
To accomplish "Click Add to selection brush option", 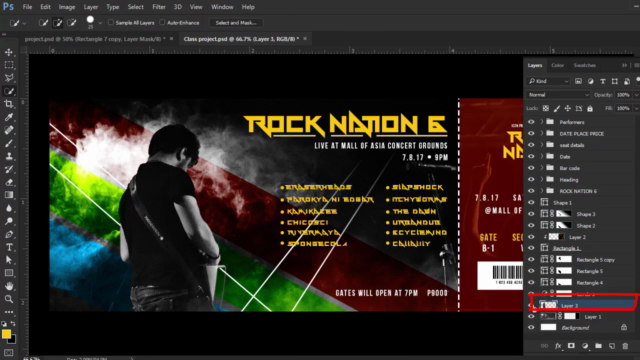I will [x=58, y=23].
